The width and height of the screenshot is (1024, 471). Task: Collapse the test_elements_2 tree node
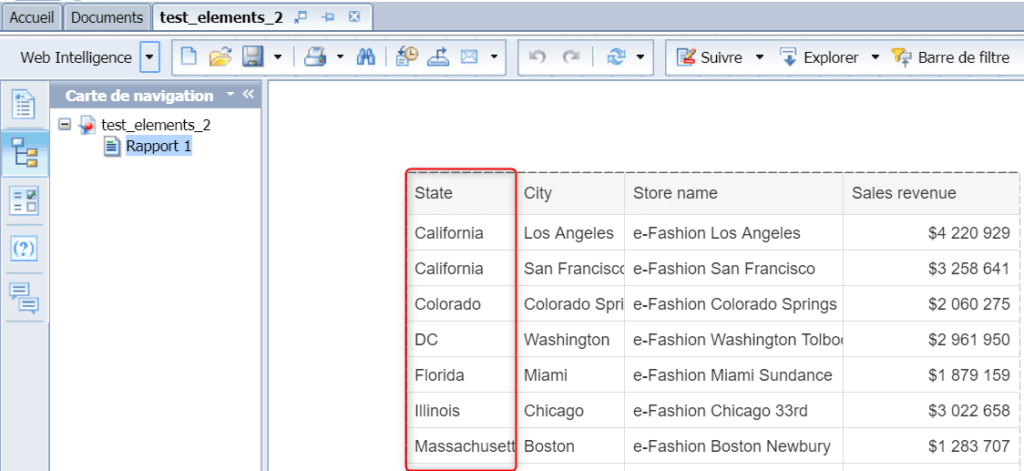click(65, 125)
